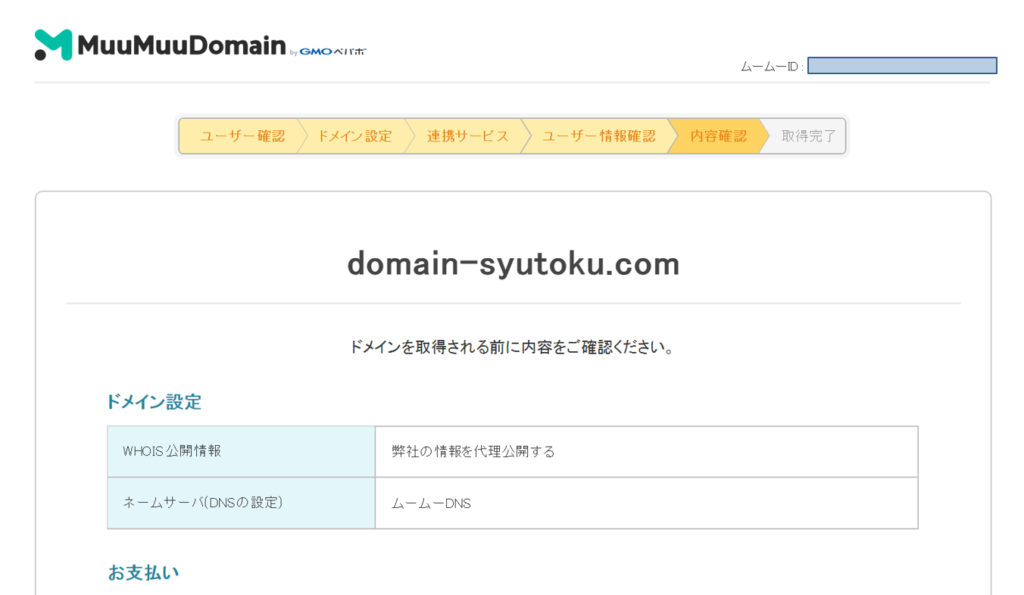This screenshot has height=595, width=1024.
Task: Click the masked ムームーID value field
Action: click(901, 66)
